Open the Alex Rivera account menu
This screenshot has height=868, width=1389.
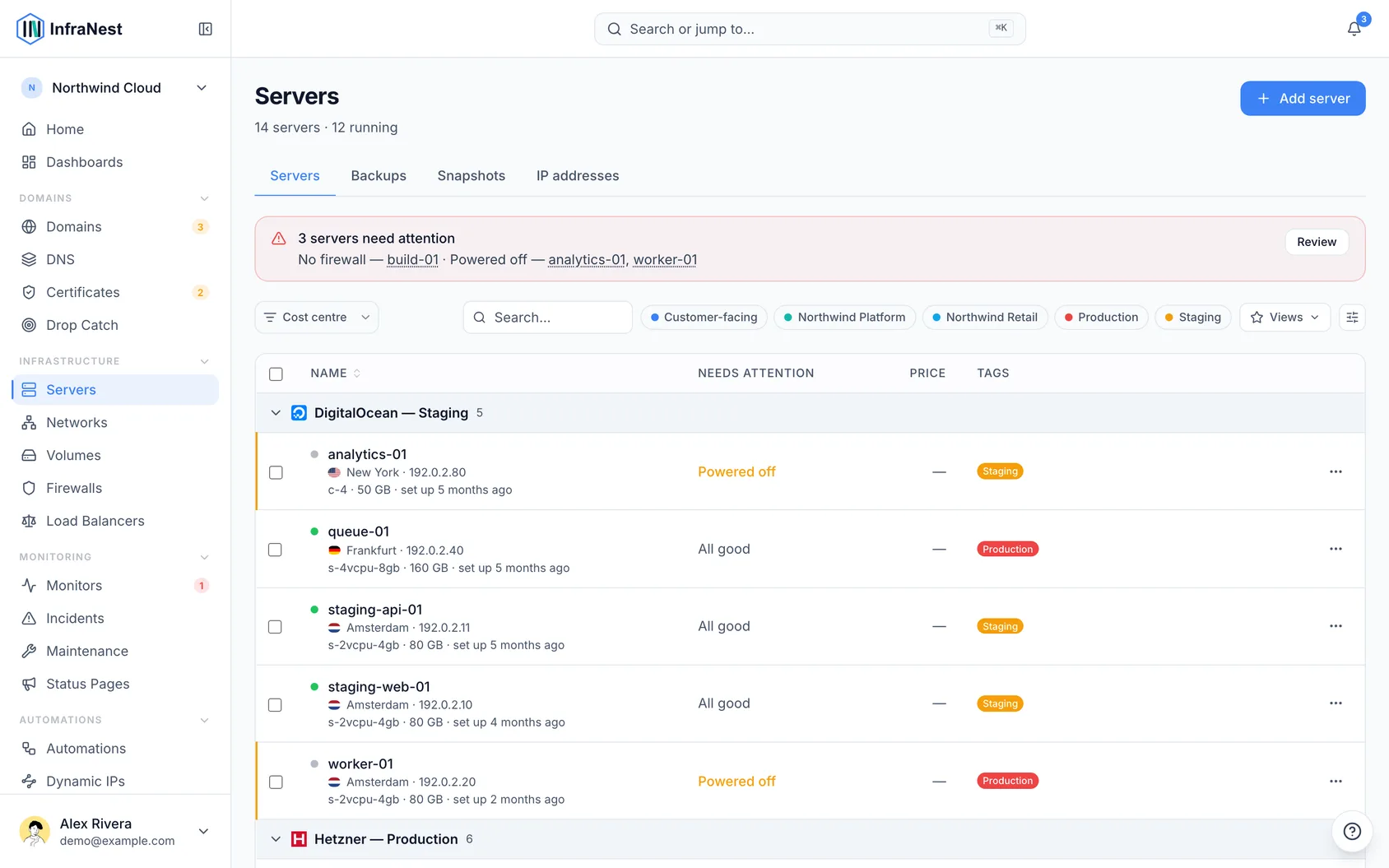pos(115,831)
